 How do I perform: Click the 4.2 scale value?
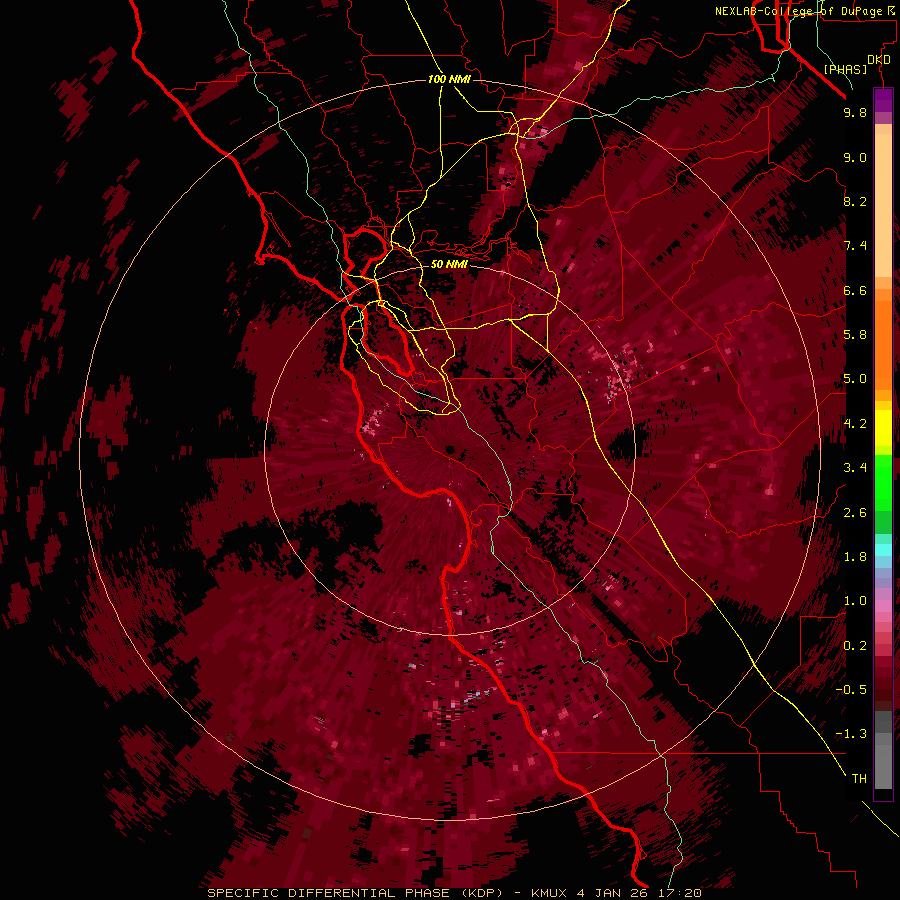855,424
